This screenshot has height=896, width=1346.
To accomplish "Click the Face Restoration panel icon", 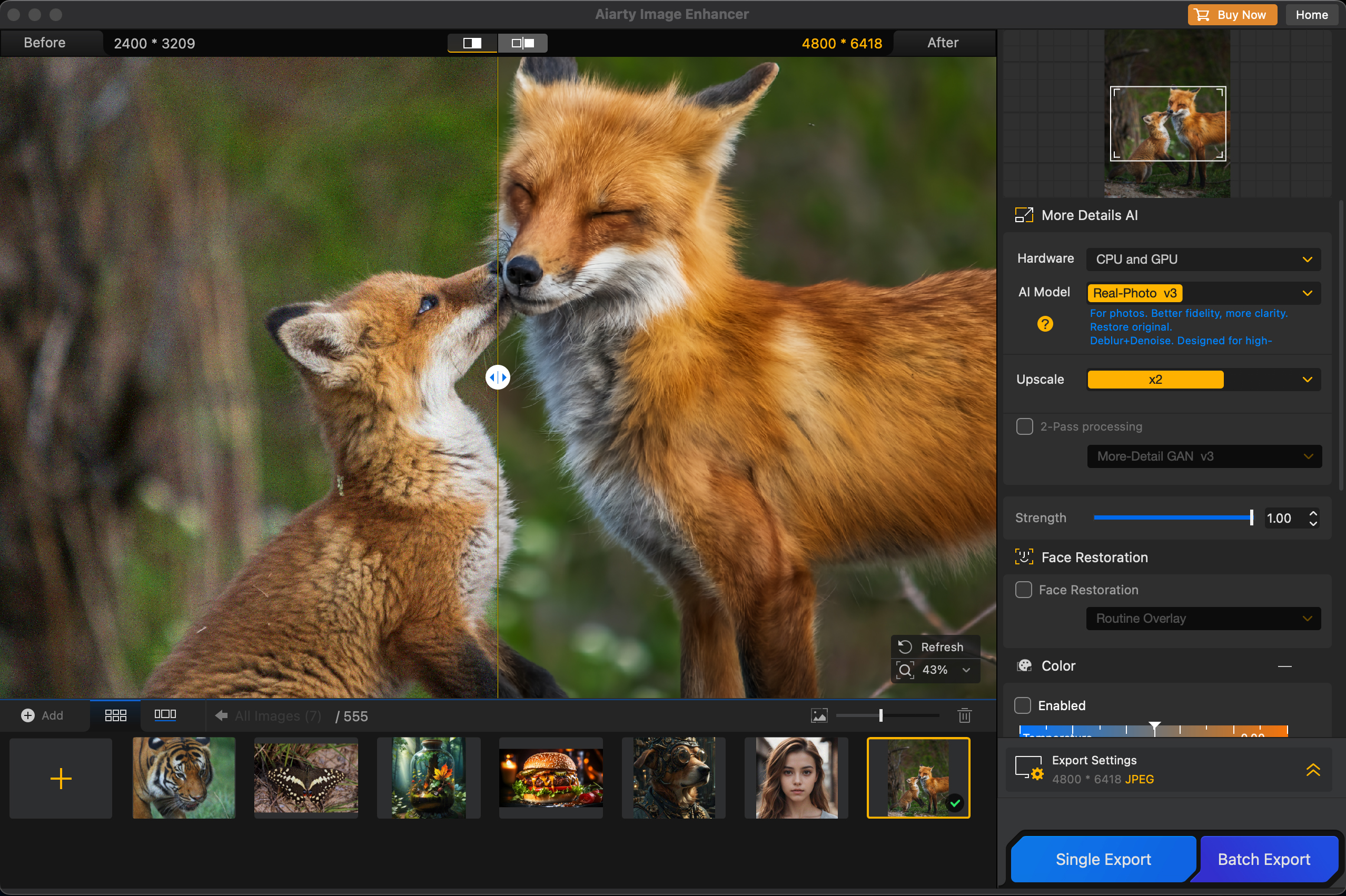I will [x=1024, y=556].
